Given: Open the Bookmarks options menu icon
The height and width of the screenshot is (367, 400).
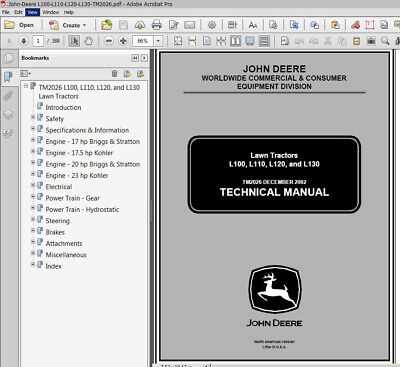Looking at the screenshot, I should tap(25, 73).
